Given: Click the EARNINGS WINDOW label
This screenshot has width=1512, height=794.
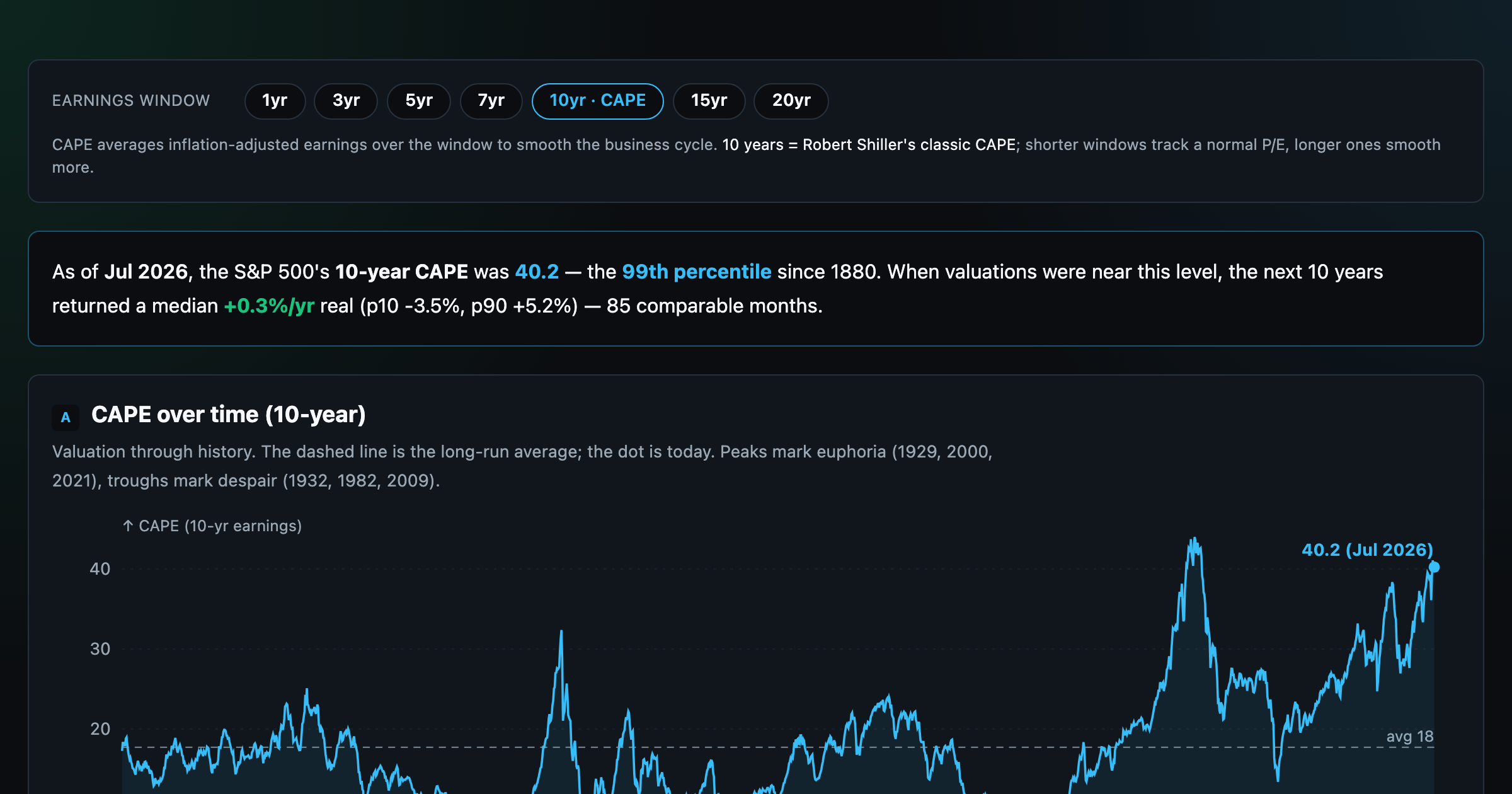Looking at the screenshot, I should click(x=131, y=101).
